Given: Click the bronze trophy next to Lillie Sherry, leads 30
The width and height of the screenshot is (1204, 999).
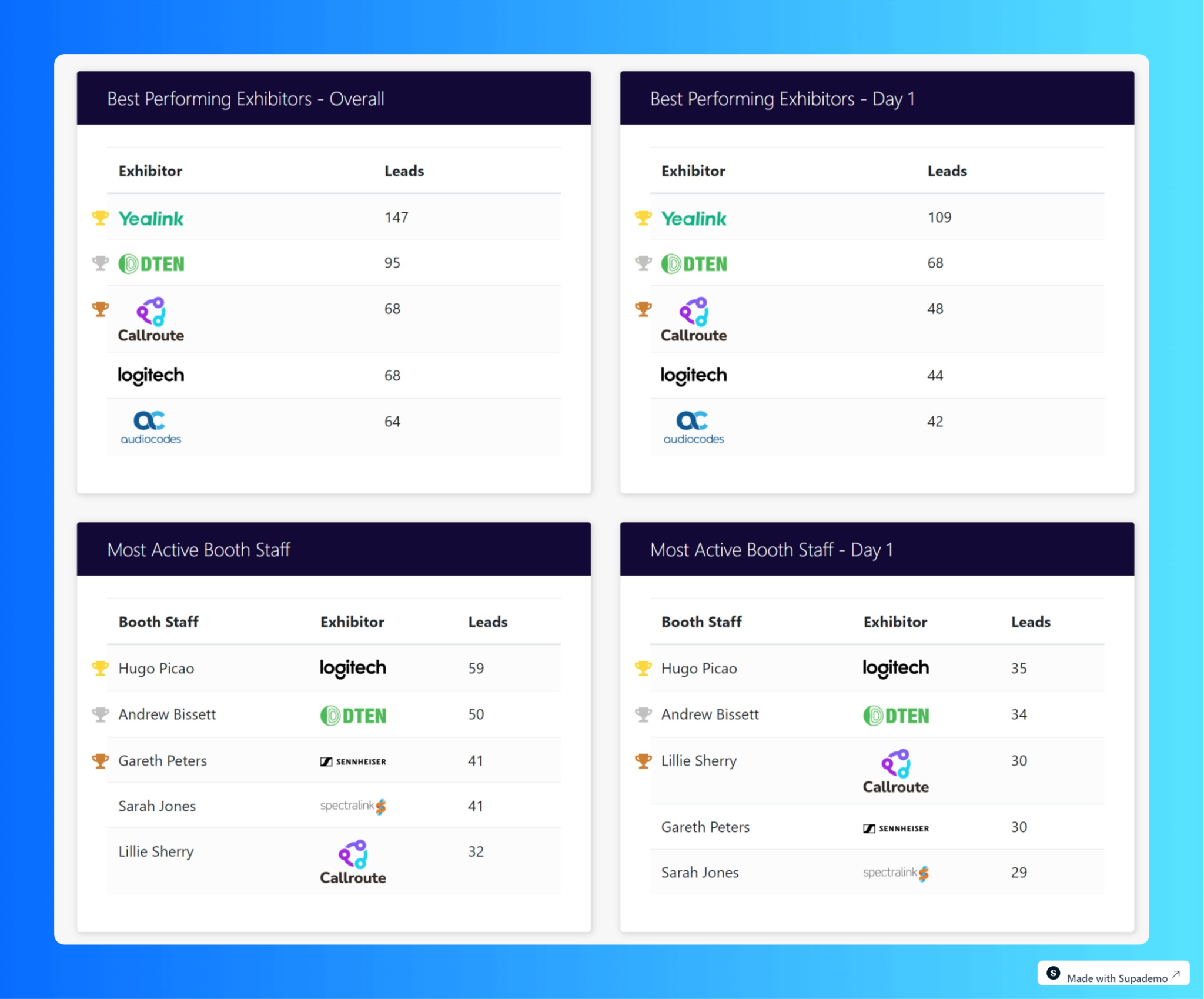Looking at the screenshot, I should click(643, 761).
